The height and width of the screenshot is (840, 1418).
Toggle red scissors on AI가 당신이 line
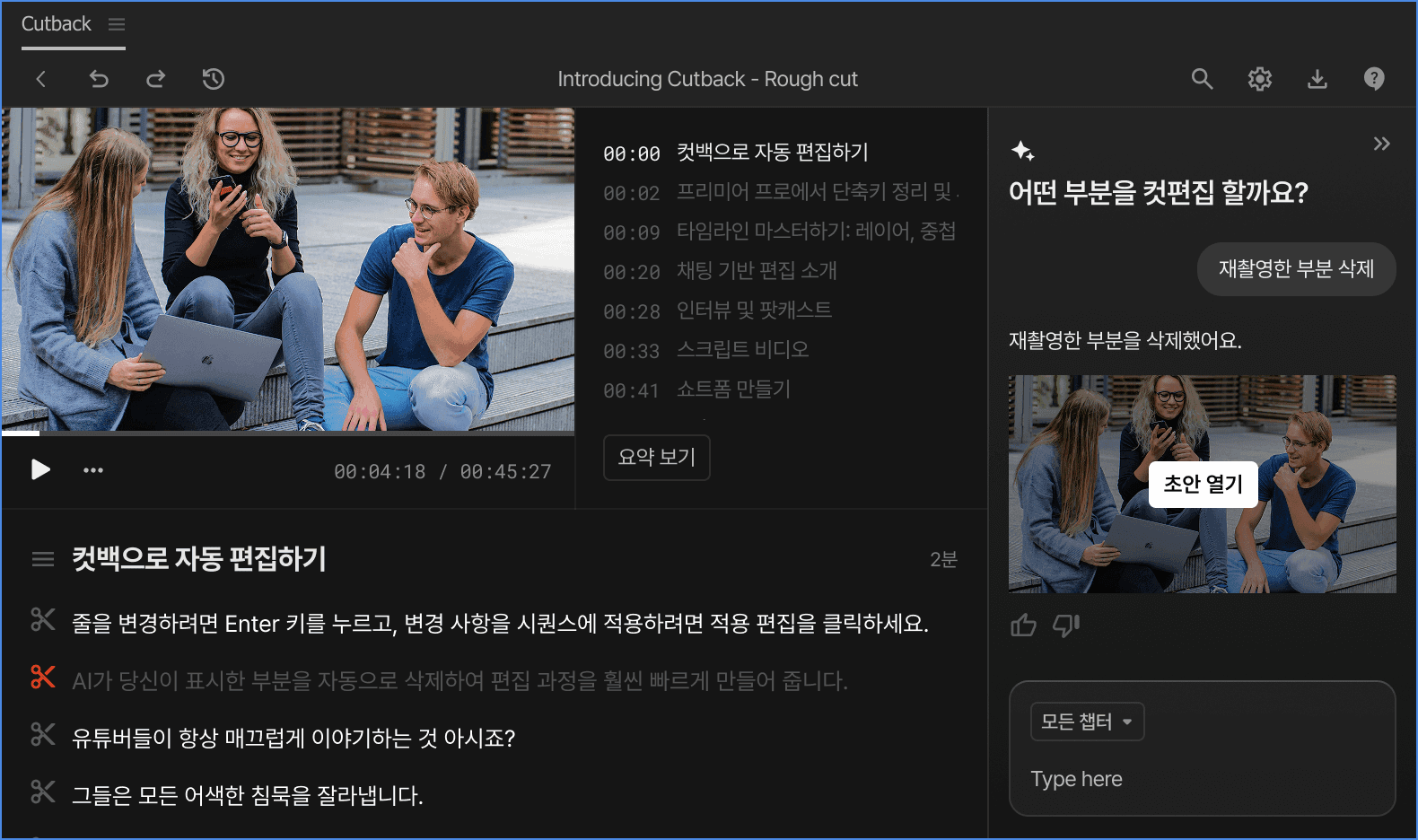(43, 678)
